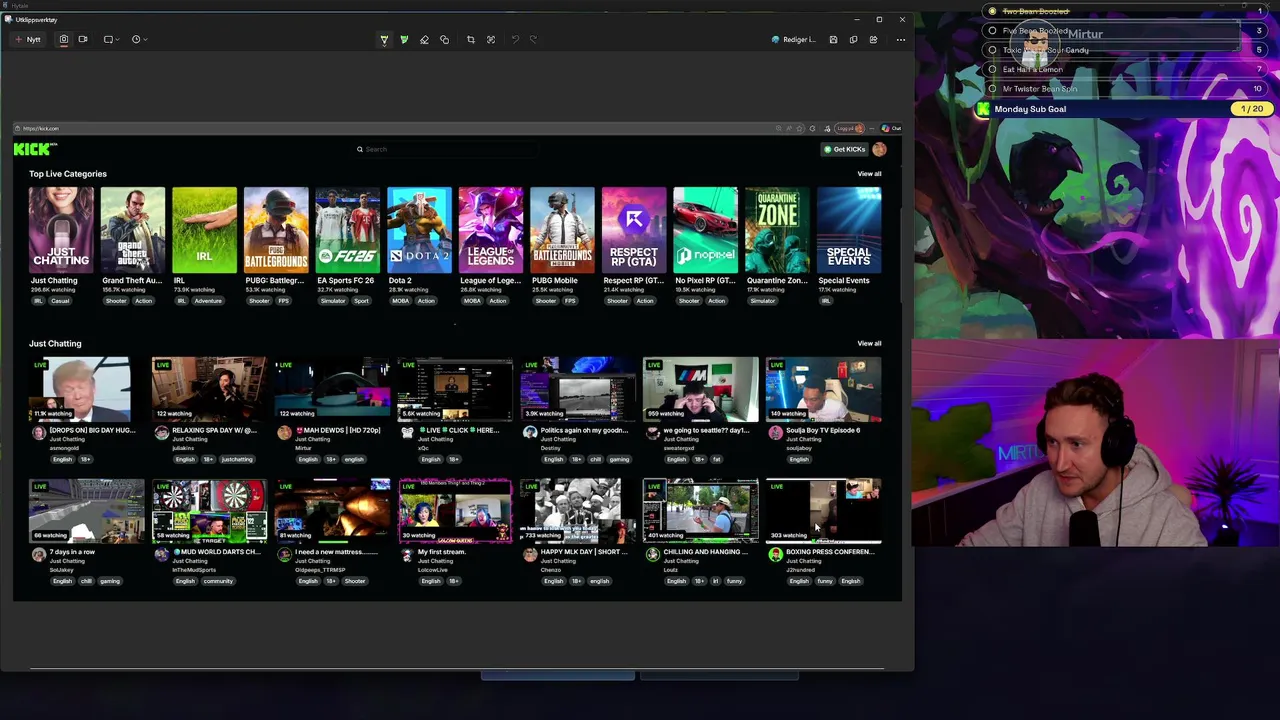
Task: Open the Special Events category tile
Action: (x=849, y=230)
